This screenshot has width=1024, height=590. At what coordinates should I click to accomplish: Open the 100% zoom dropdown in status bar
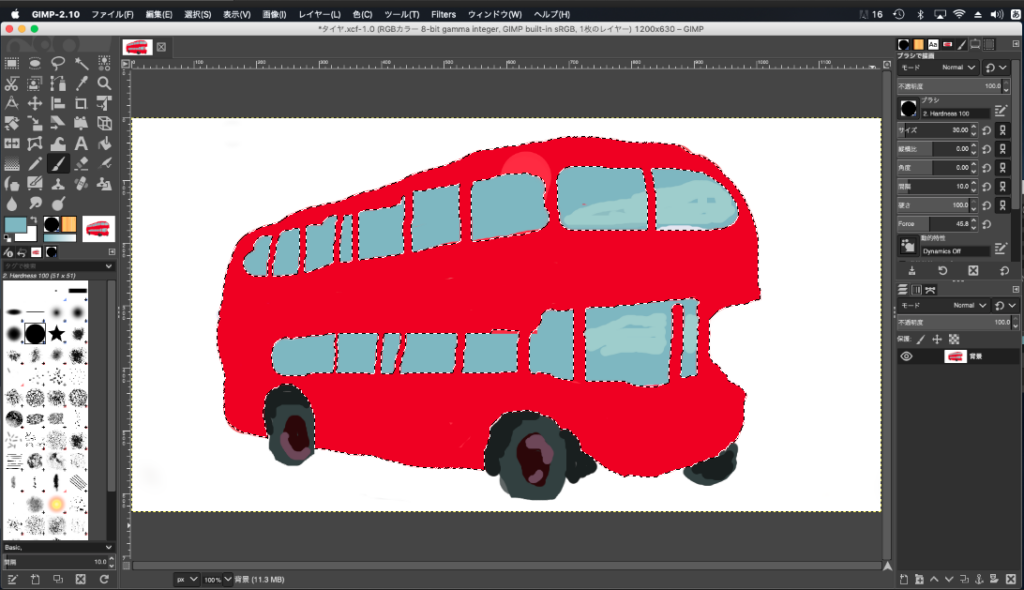click(218, 579)
